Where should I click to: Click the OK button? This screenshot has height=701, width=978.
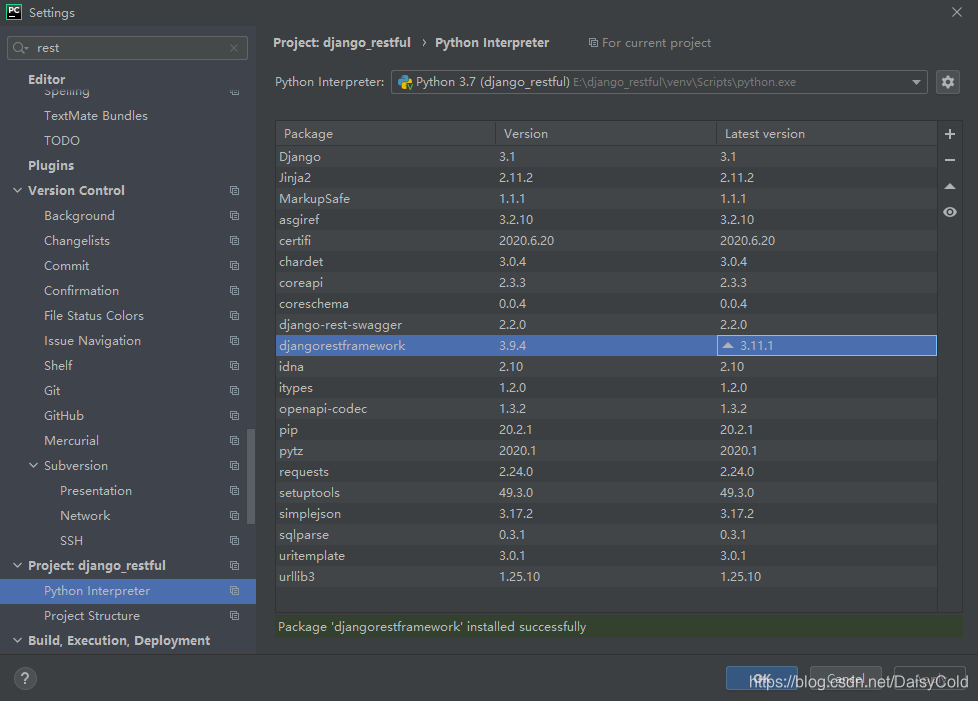click(x=762, y=678)
